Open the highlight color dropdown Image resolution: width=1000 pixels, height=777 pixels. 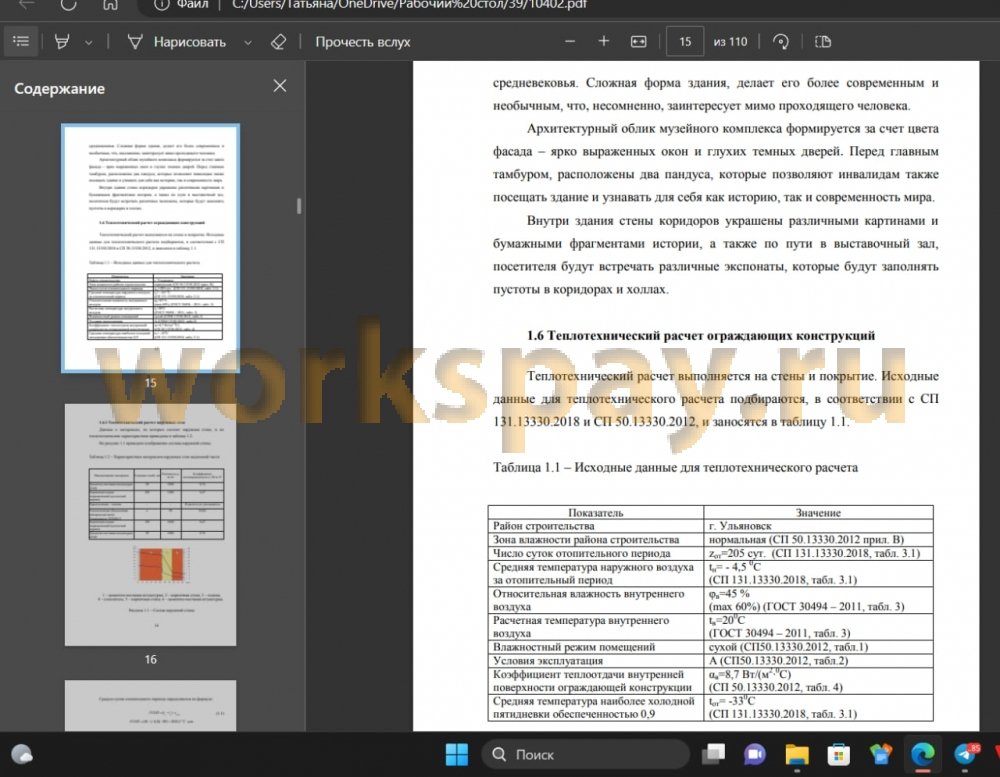[89, 43]
